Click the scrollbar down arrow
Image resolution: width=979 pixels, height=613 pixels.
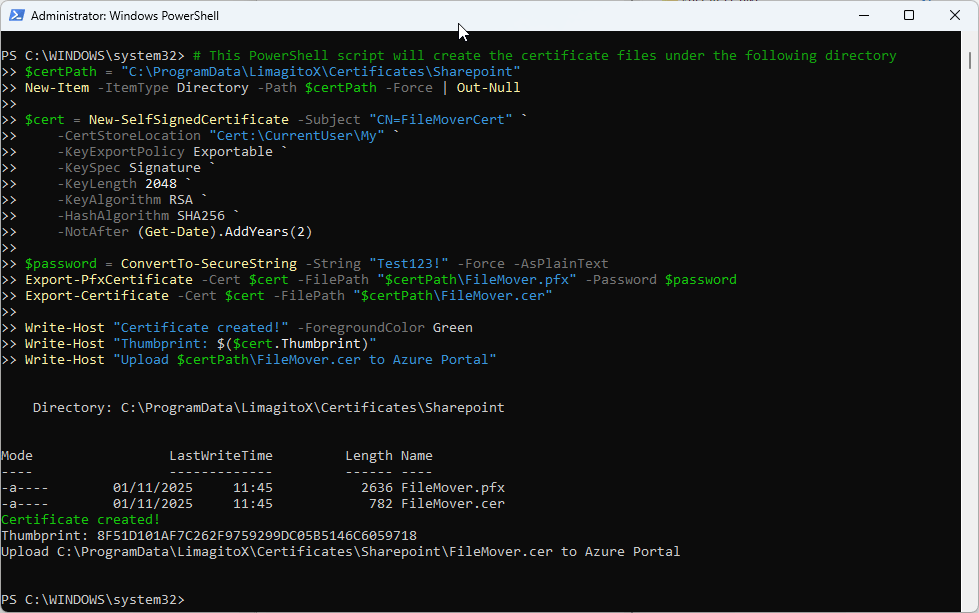tap(967, 603)
